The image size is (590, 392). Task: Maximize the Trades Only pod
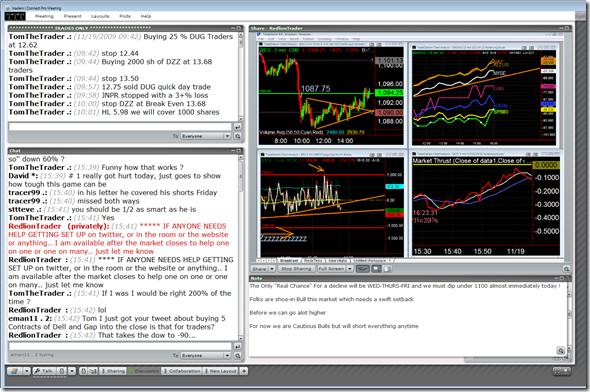239,28
